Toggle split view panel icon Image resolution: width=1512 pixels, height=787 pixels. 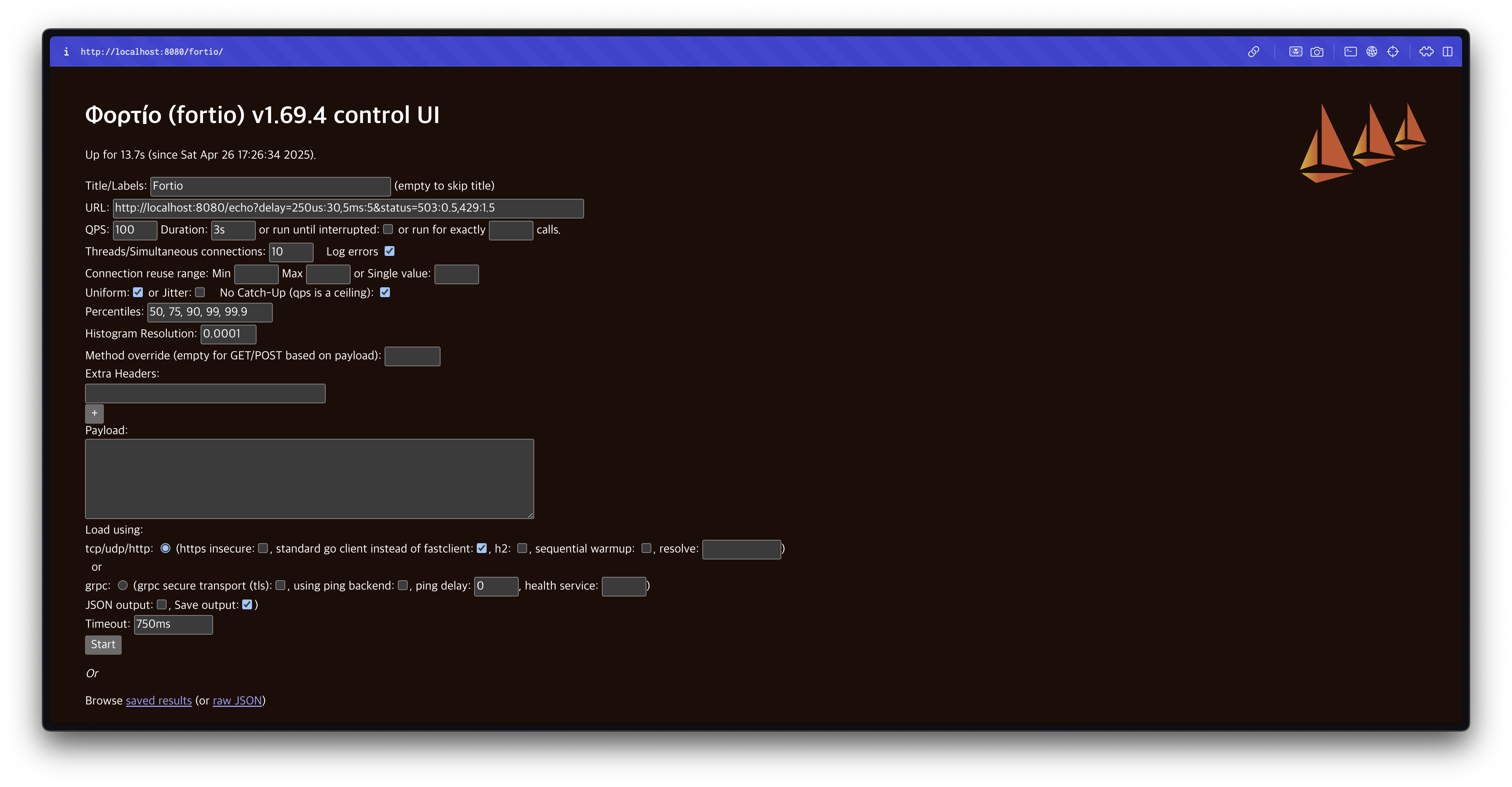tap(1447, 52)
